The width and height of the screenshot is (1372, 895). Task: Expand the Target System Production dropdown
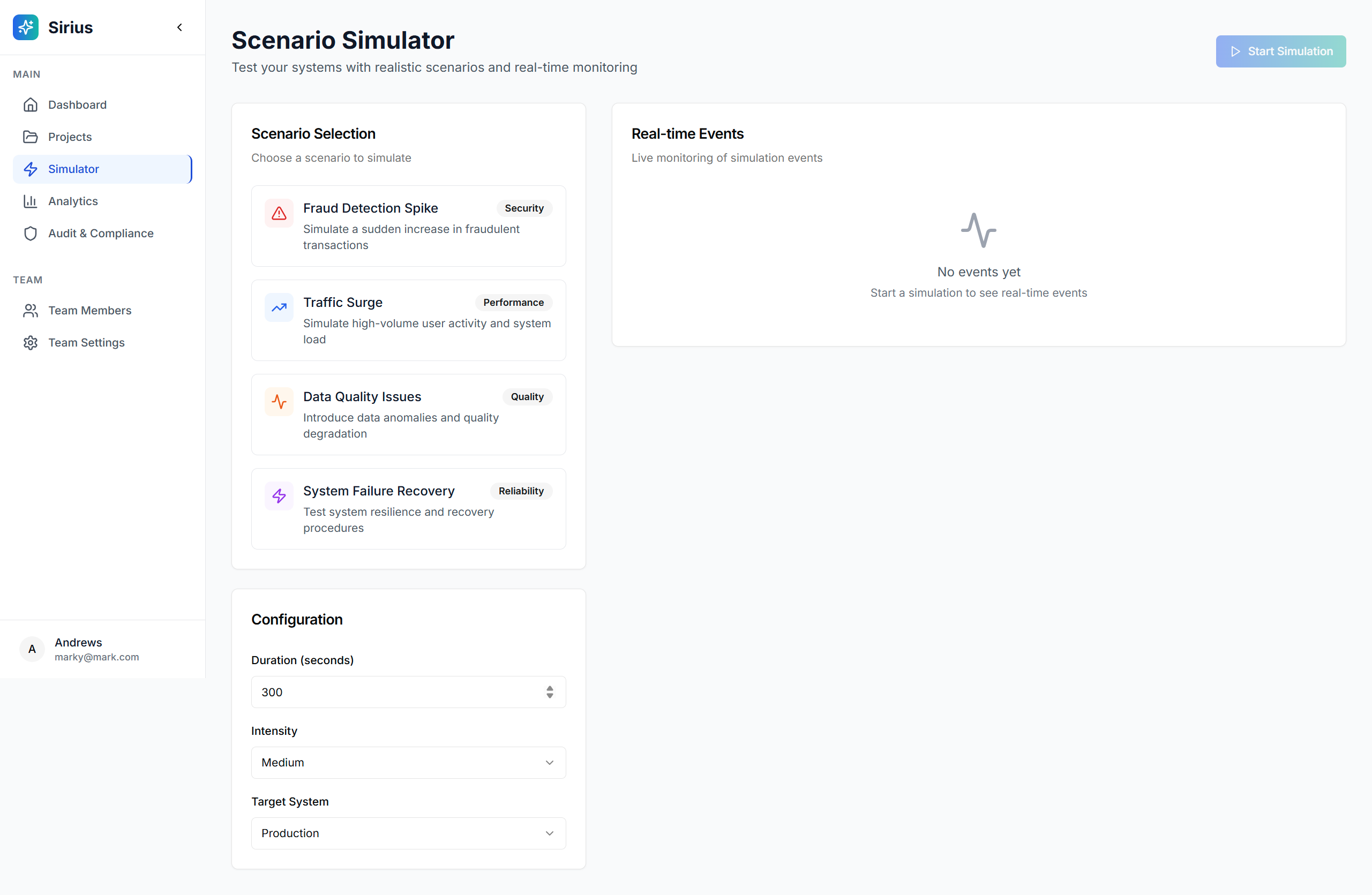click(x=408, y=833)
